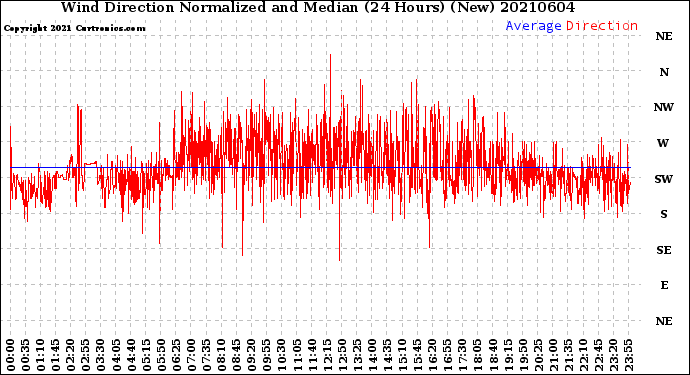Click the 16:55 time label

coord(448,355)
